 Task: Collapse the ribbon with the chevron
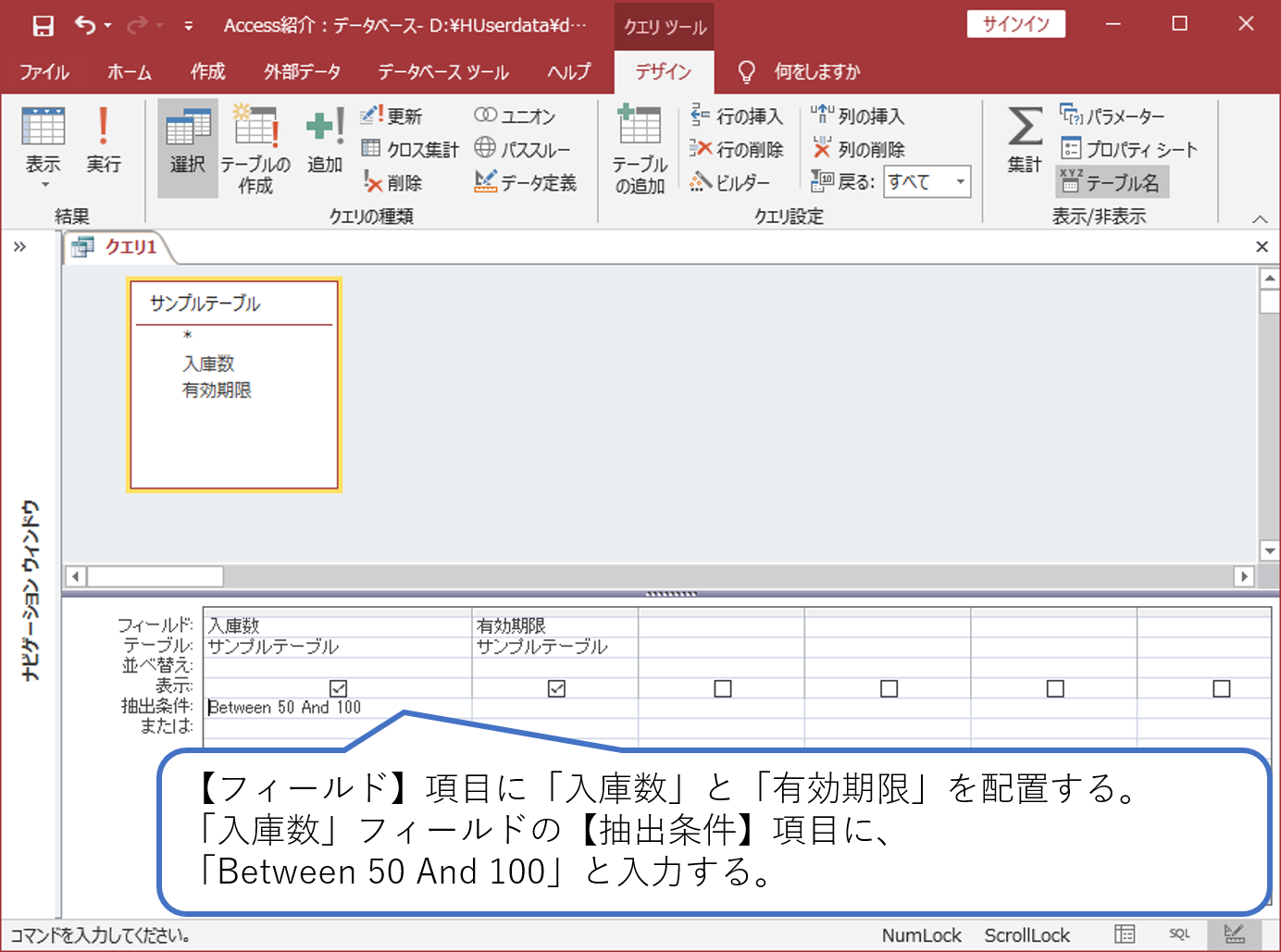(1260, 218)
